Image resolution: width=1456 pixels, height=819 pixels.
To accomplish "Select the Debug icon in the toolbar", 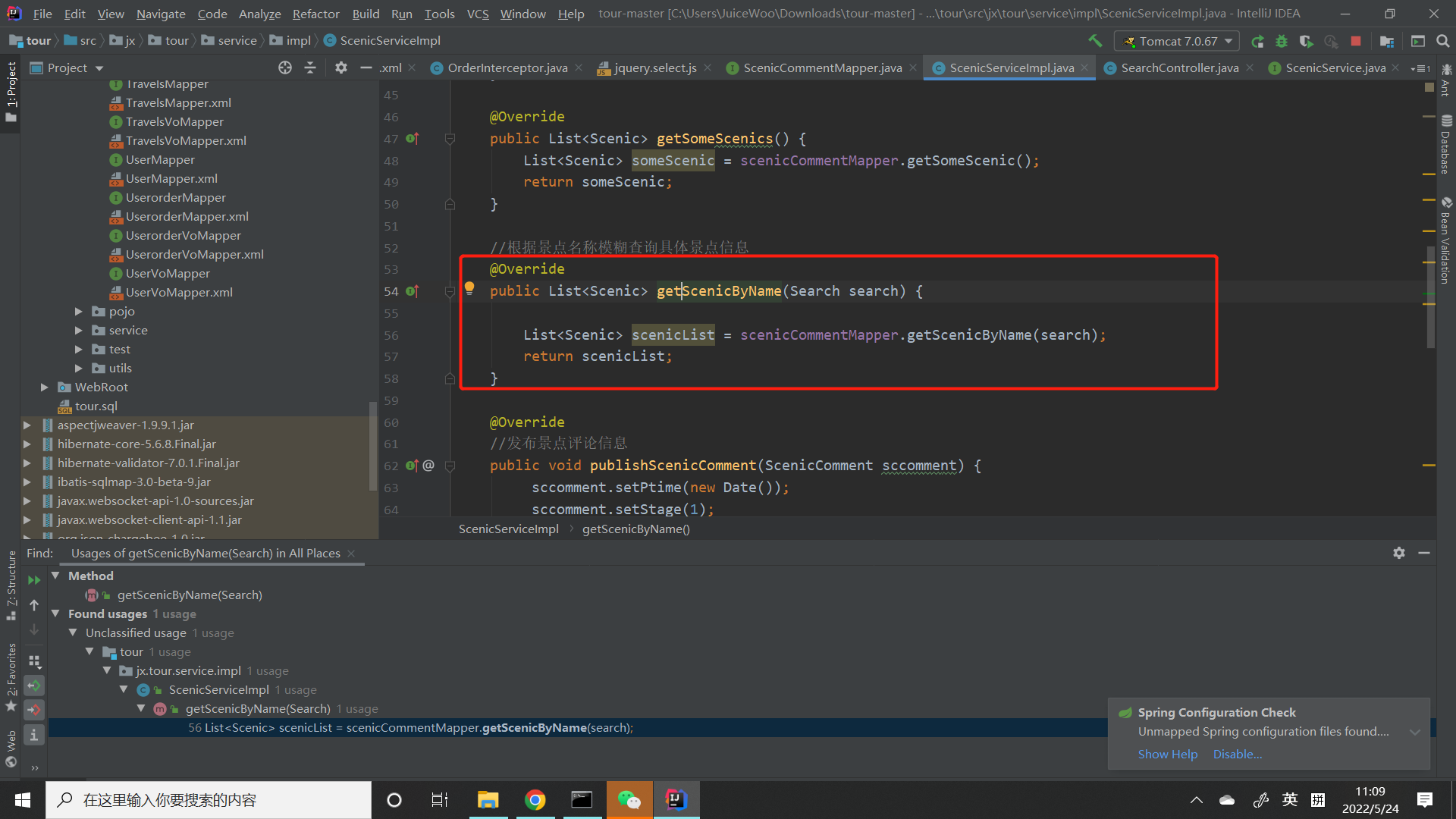I will (1282, 41).
